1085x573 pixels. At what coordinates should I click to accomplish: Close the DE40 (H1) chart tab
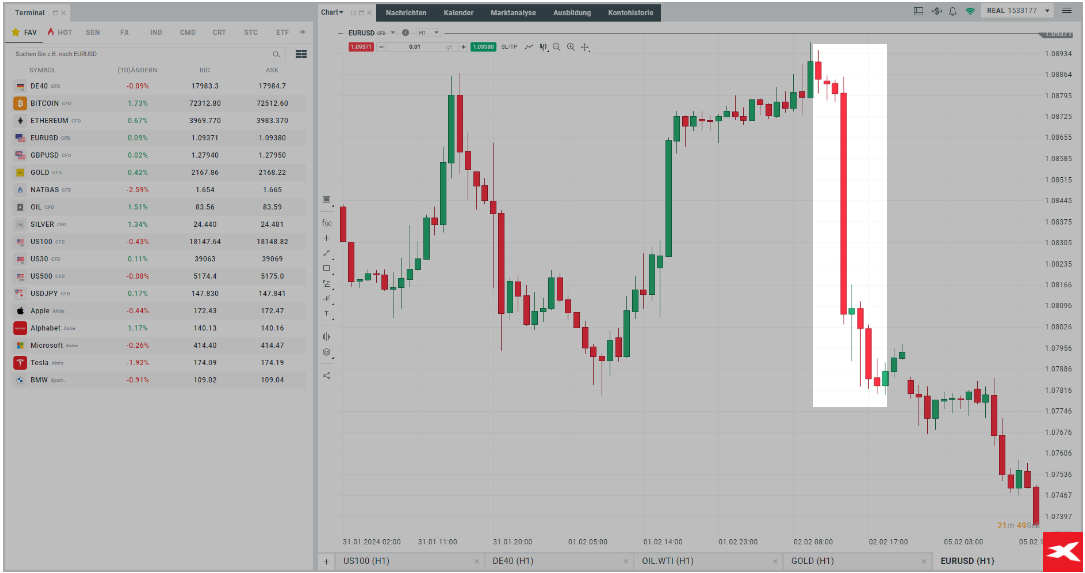(x=626, y=561)
